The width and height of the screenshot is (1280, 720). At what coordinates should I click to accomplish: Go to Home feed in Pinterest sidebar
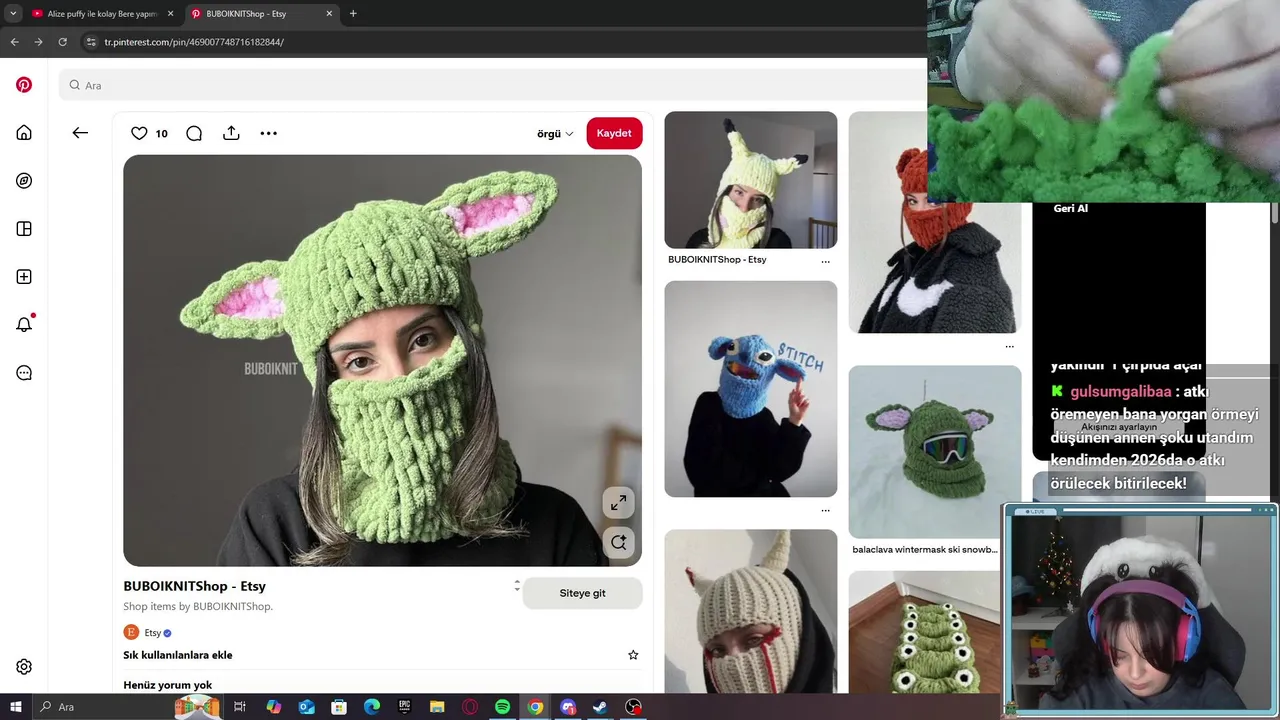(x=24, y=133)
